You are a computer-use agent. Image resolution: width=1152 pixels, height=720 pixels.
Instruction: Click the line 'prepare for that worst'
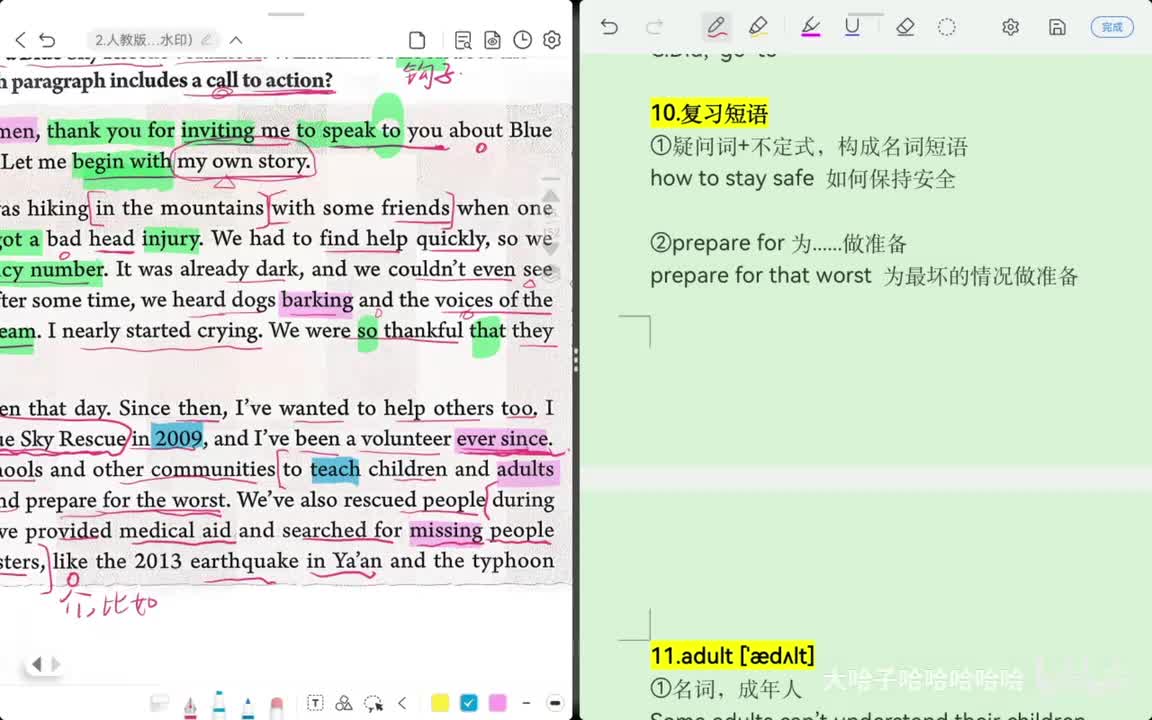(760, 276)
